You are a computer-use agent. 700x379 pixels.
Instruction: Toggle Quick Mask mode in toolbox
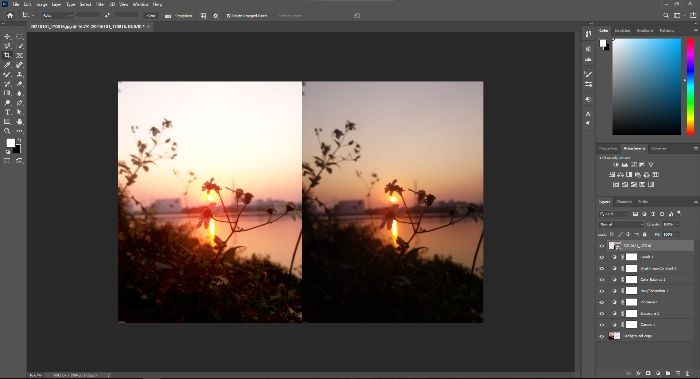[x=7, y=161]
